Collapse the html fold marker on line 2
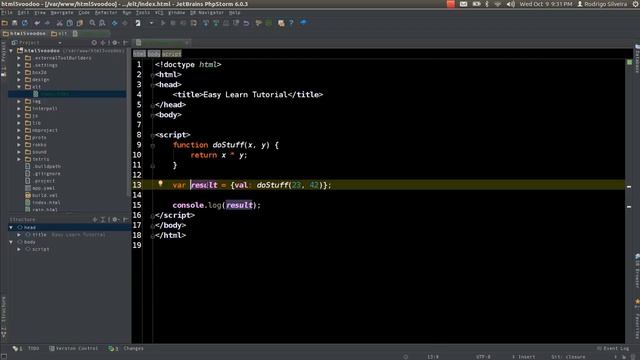This screenshot has height=360, width=640. (x=152, y=75)
